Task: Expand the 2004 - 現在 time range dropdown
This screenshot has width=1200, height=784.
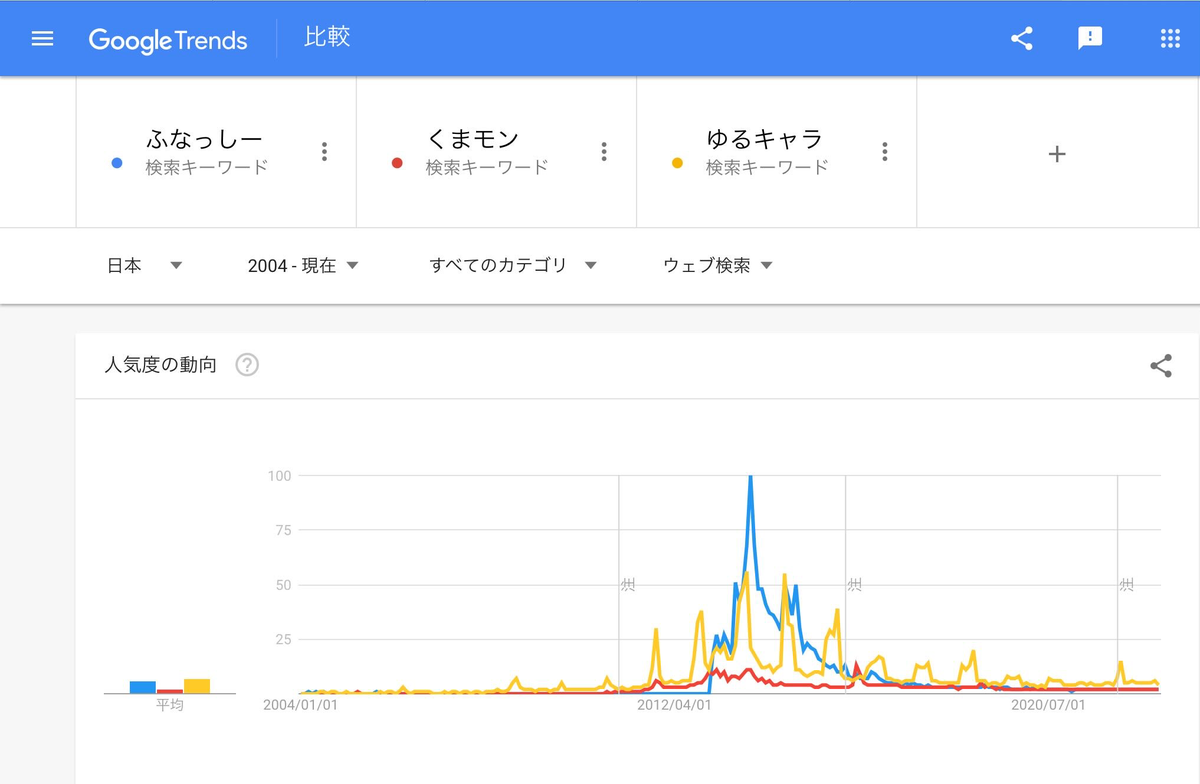Action: [303, 265]
